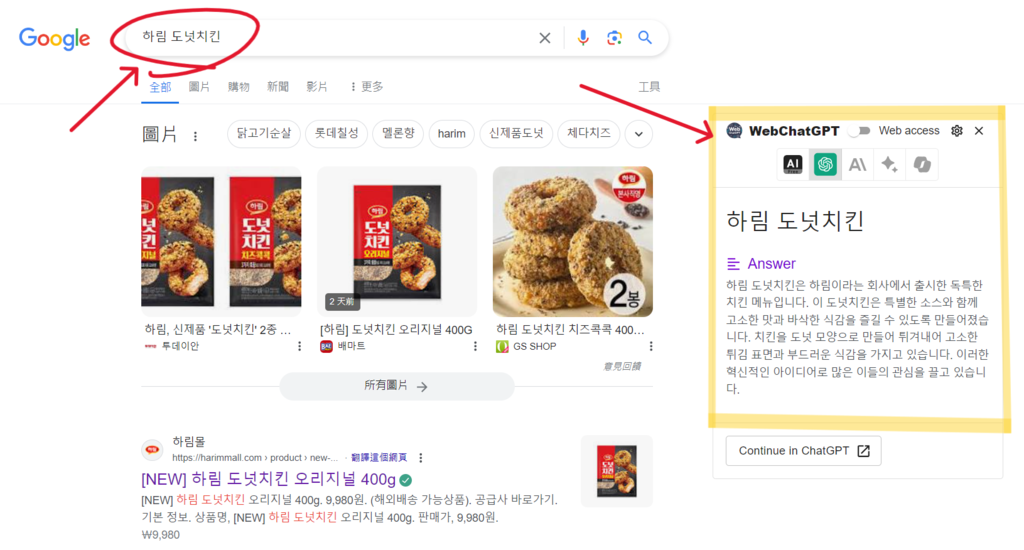The width and height of the screenshot is (1024, 550).
Task: Select the 全部 results tab
Action: [x=160, y=87]
